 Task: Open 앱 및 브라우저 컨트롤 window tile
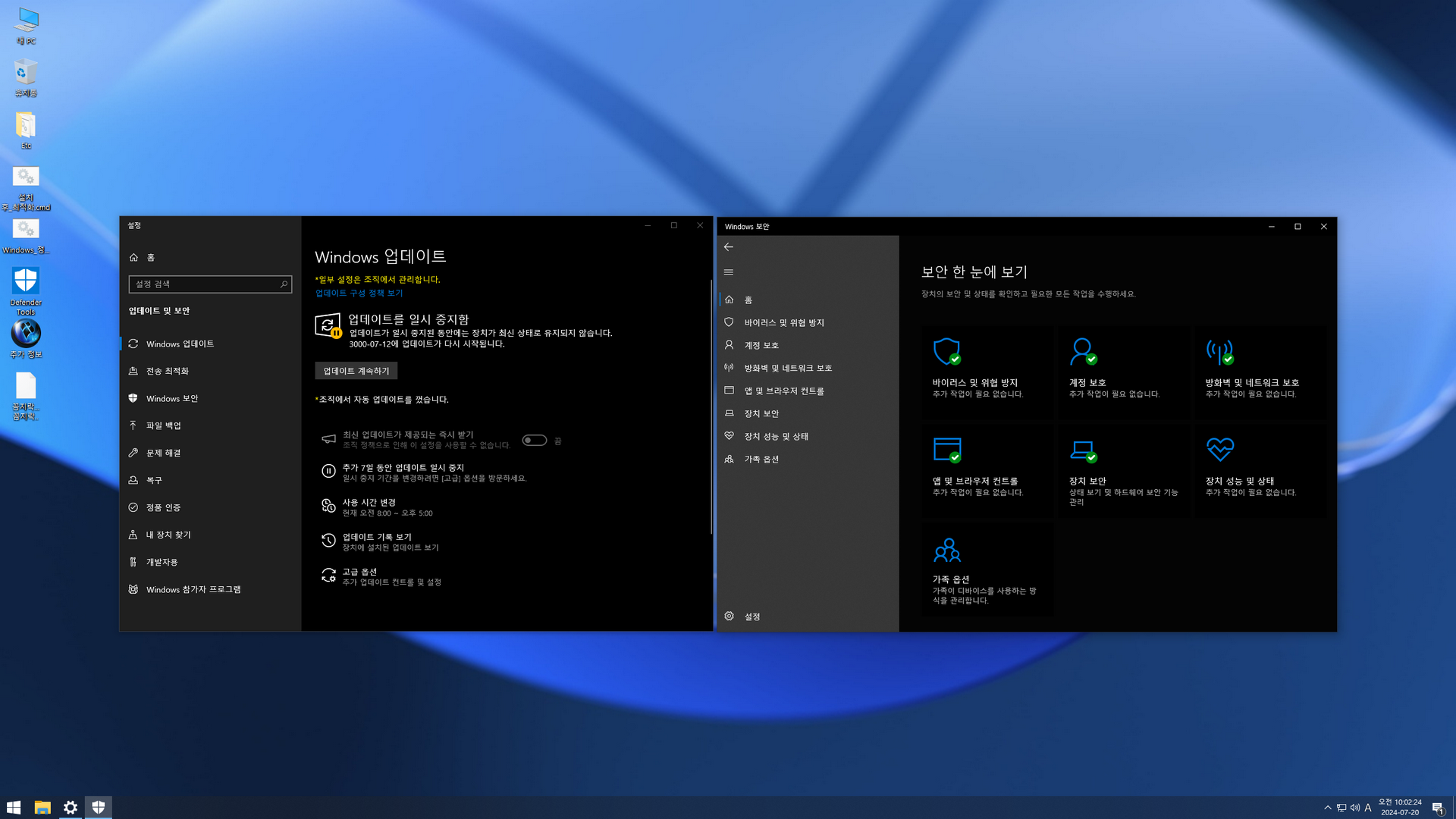pos(987,471)
